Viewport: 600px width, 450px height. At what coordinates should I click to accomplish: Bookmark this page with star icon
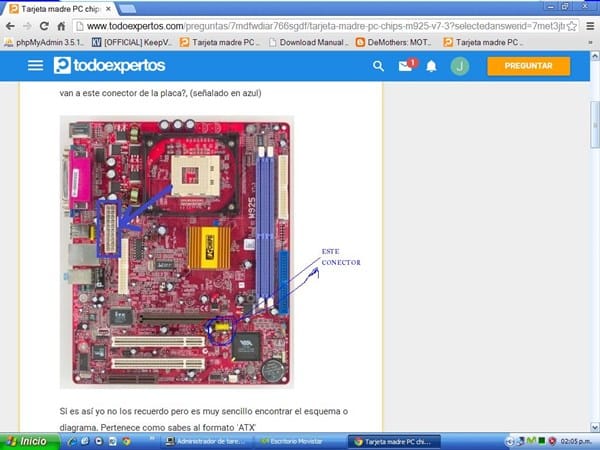(572, 26)
